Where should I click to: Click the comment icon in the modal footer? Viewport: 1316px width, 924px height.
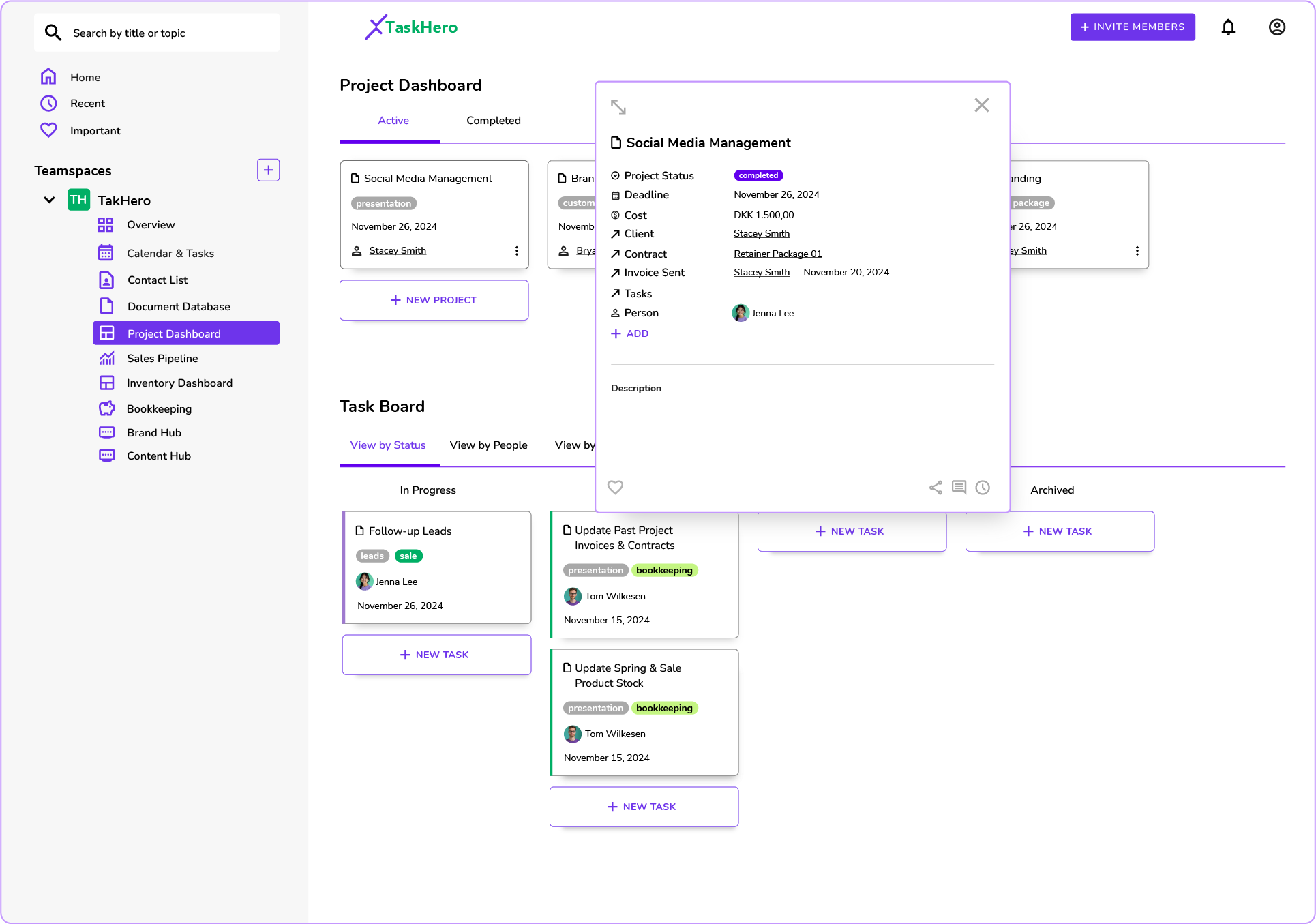(959, 487)
